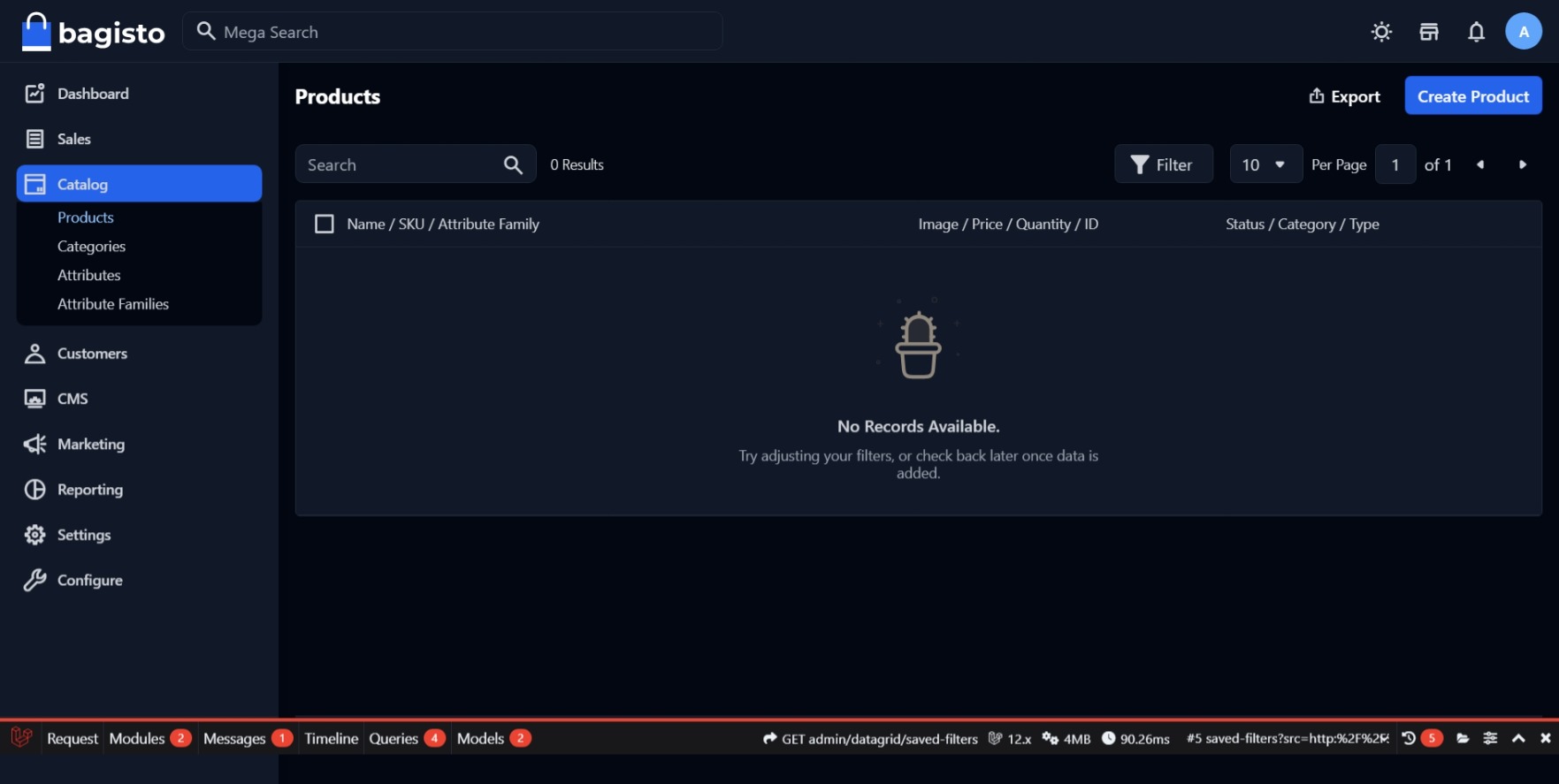Image resolution: width=1559 pixels, height=784 pixels.
Task: Open Messages tab in debugbar
Action: click(248, 739)
